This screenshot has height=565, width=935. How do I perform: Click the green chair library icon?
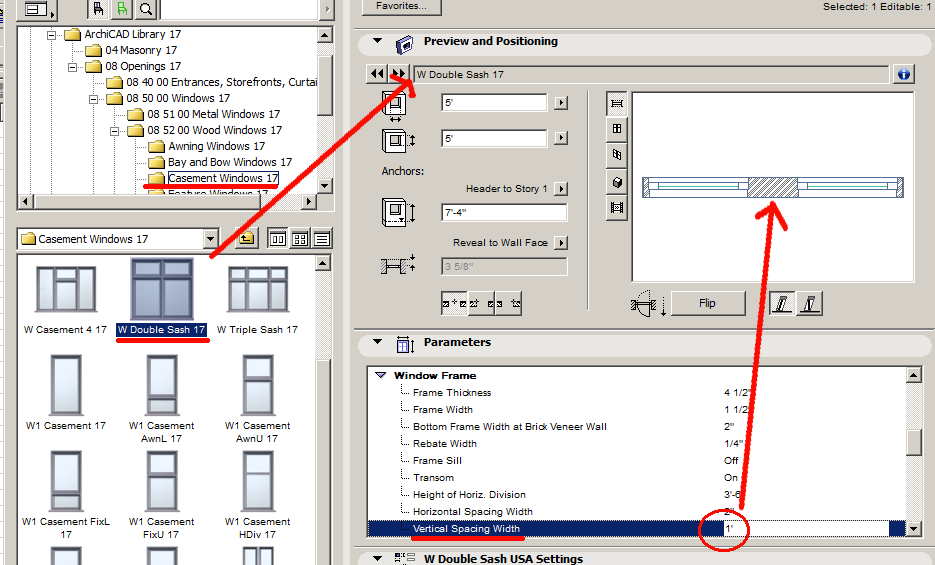pyautogui.click(x=122, y=9)
